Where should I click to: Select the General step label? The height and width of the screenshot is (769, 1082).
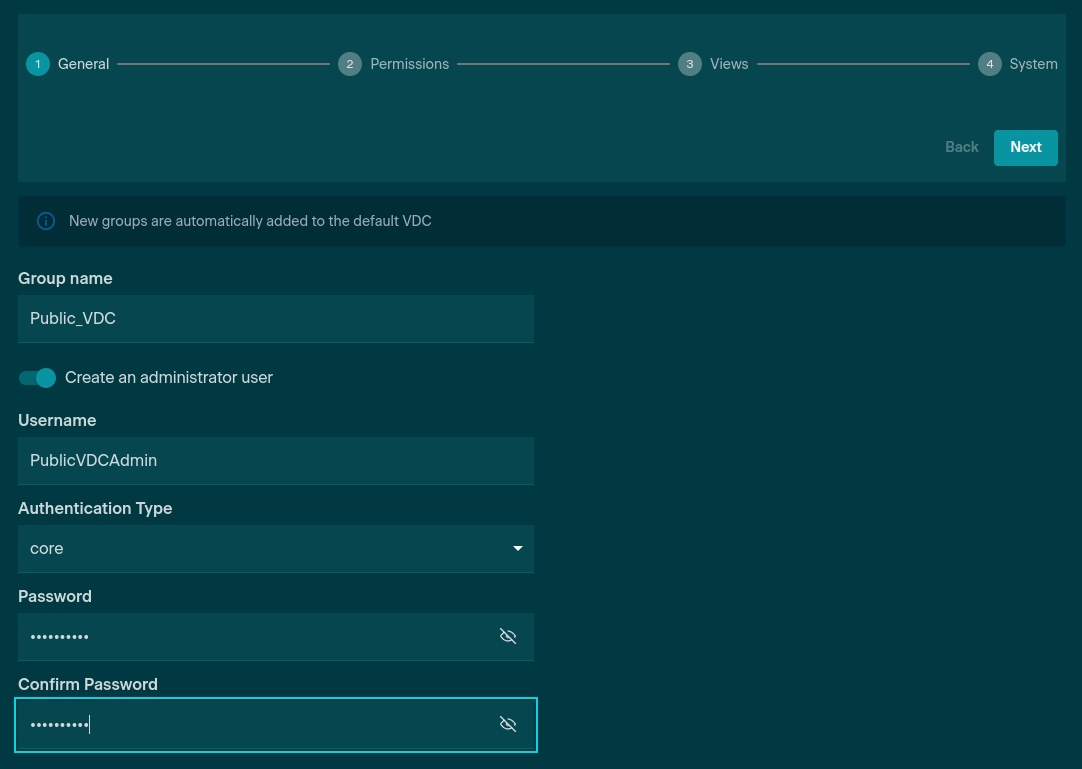(83, 64)
